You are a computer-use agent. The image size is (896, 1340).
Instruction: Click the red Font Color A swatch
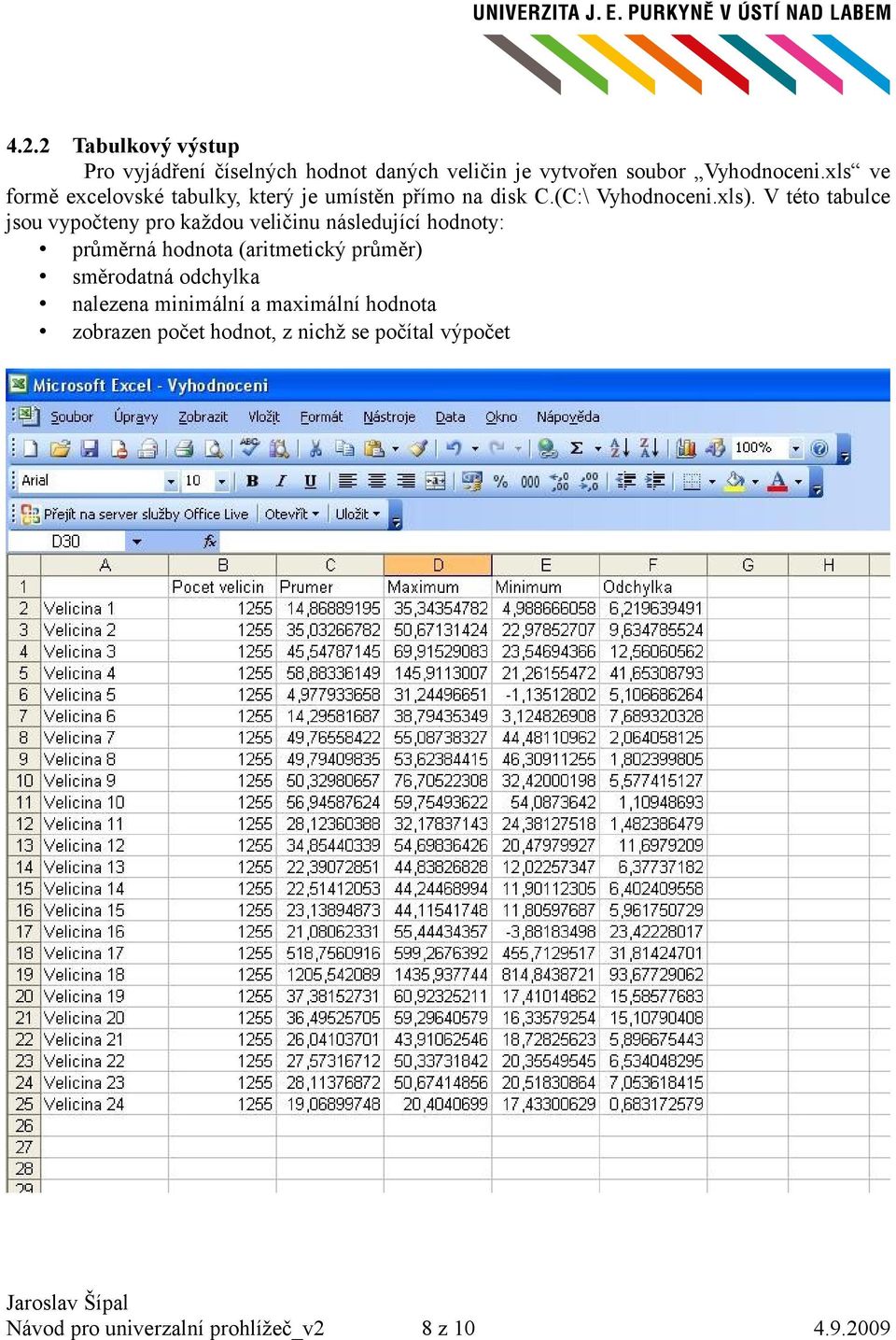click(x=777, y=482)
